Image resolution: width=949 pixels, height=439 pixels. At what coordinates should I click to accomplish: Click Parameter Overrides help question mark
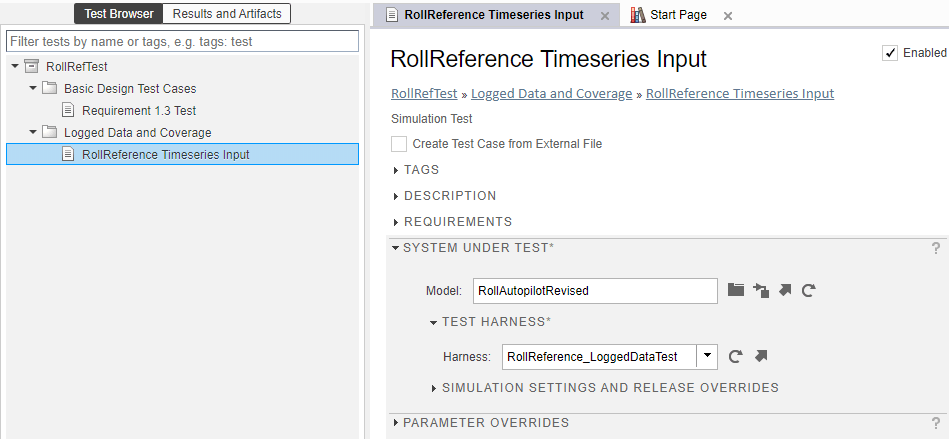point(936,423)
